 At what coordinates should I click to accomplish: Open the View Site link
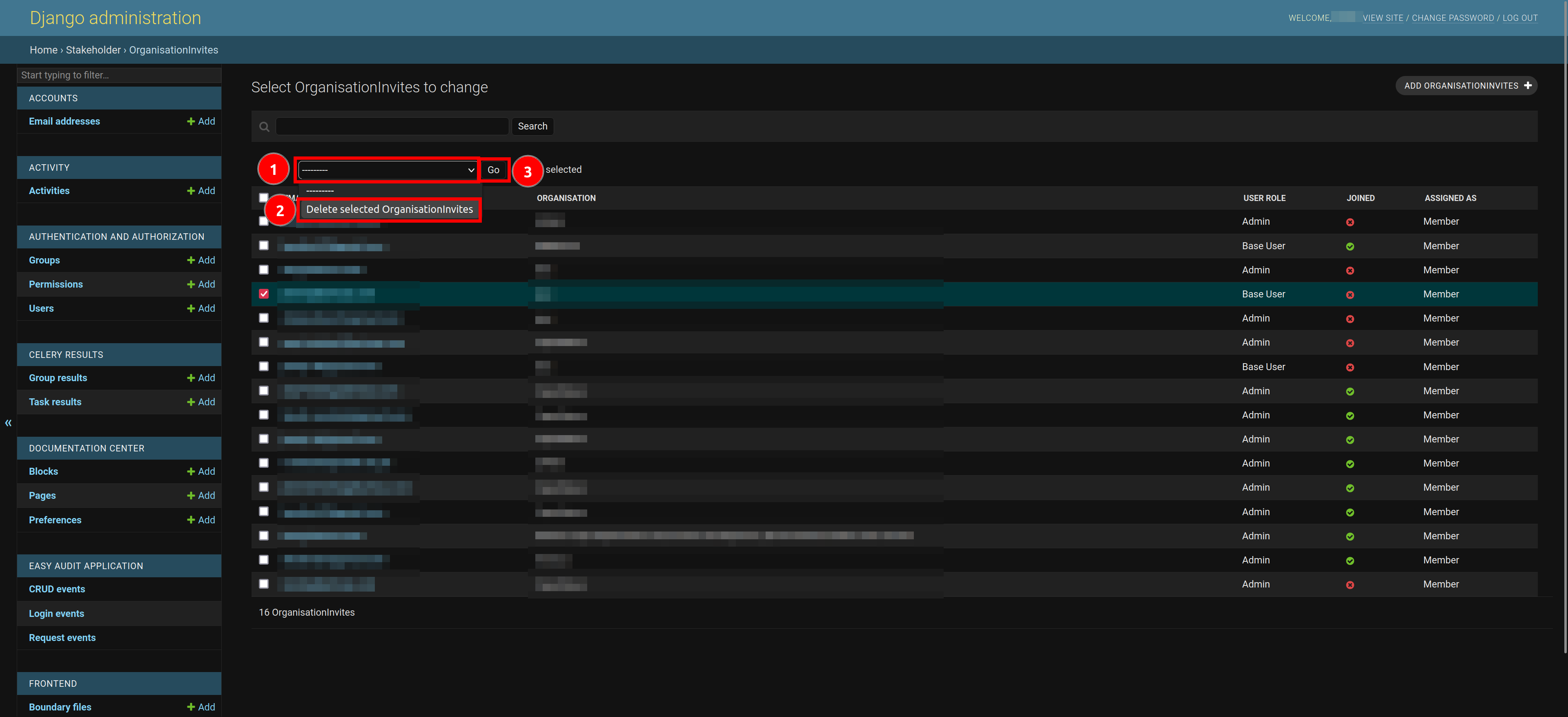click(x=1382, y=18)
